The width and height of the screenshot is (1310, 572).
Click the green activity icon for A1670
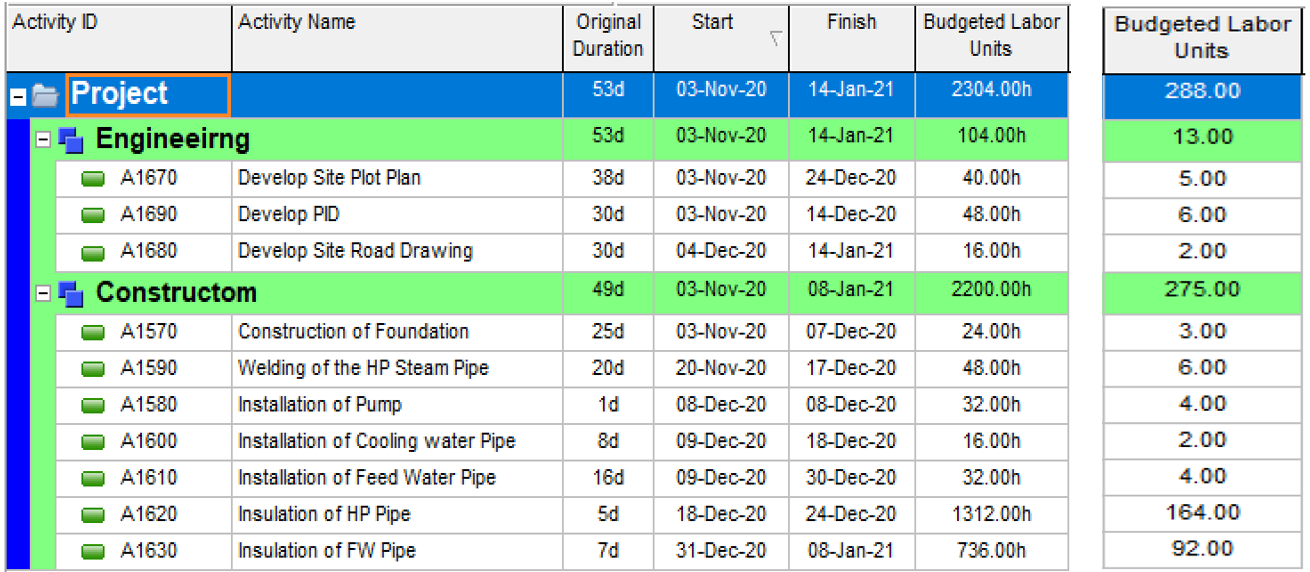93,179
